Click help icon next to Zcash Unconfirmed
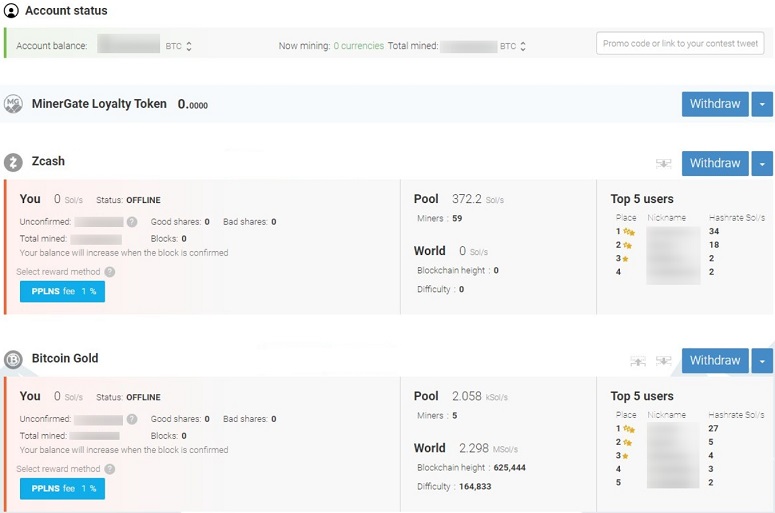The image size is (775, 513). [132, 222]
